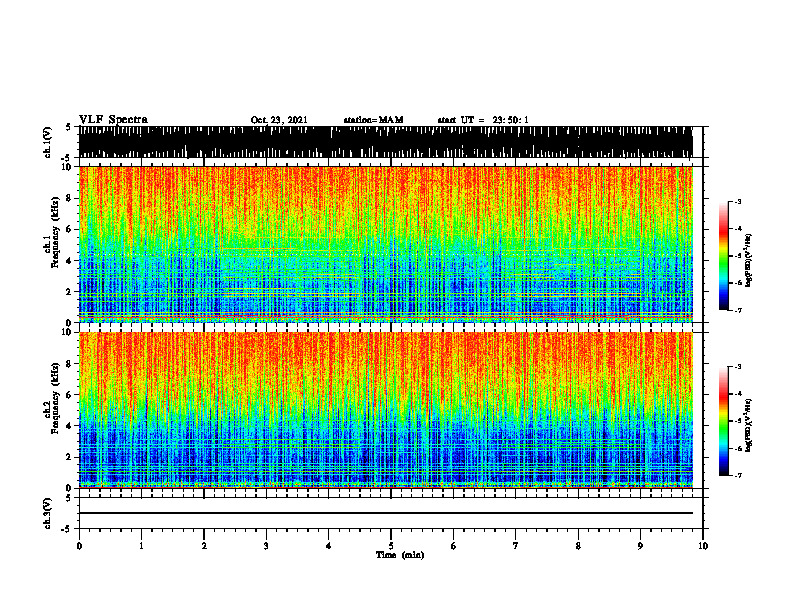This screenshot has width=792, height=612.
Task: Click the "8" kHz tick of ch.2 spectrogram
Action: click(x=69, y=363)
